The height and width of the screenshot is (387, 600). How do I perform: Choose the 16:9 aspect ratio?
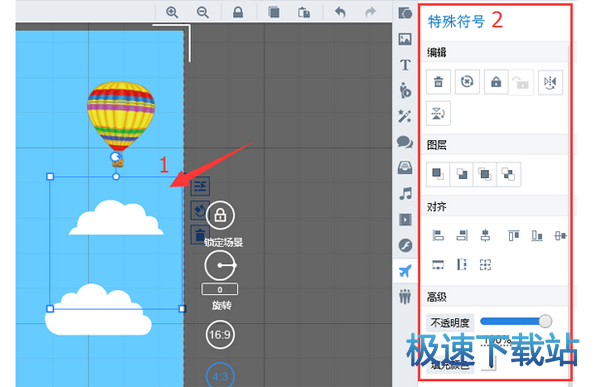click(x=220, y=335)
